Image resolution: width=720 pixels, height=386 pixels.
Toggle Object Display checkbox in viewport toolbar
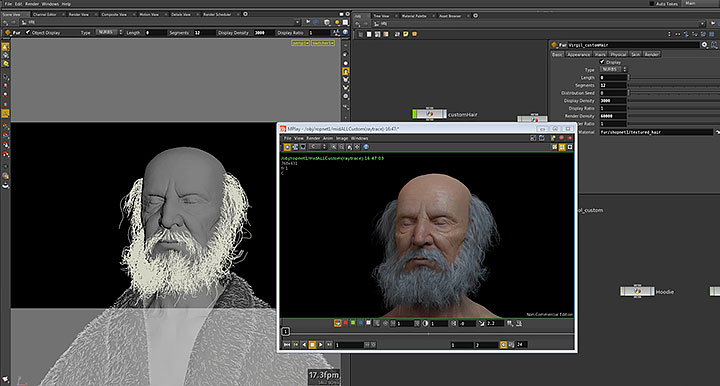click(x=28, y=32)
